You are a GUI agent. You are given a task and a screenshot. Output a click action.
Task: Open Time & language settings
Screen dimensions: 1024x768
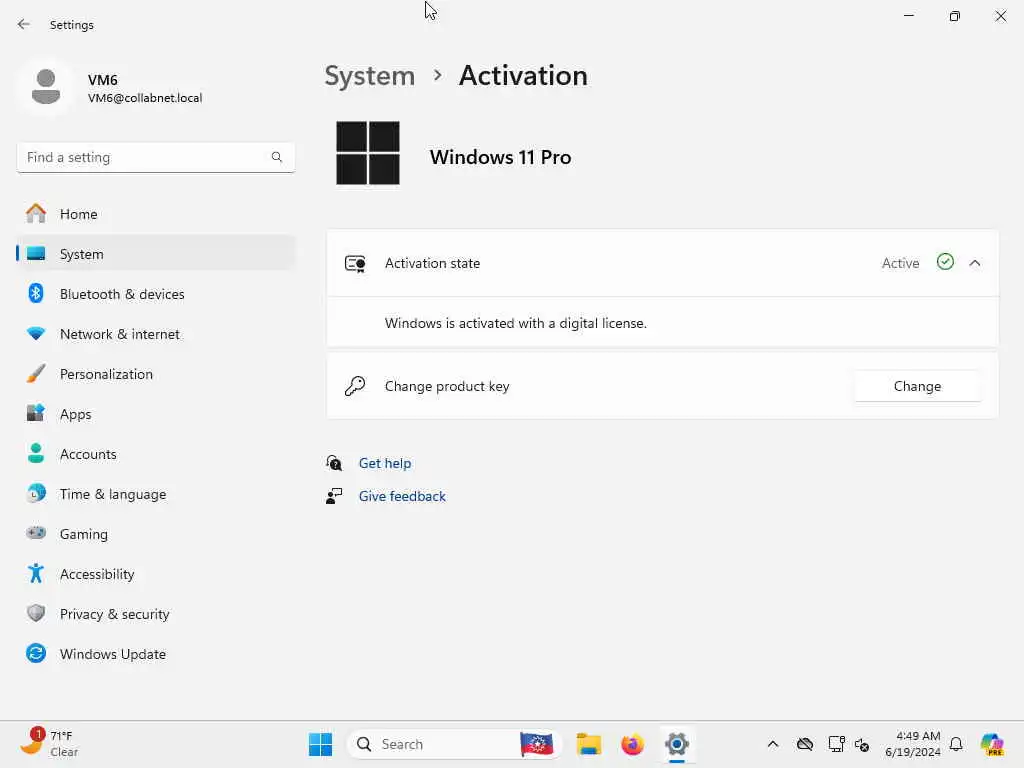point(155,494)
